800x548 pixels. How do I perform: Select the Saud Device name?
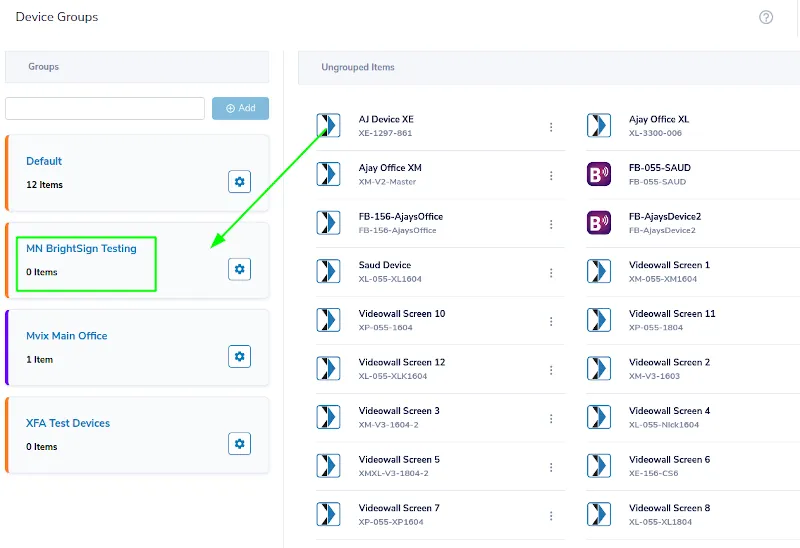385,265
